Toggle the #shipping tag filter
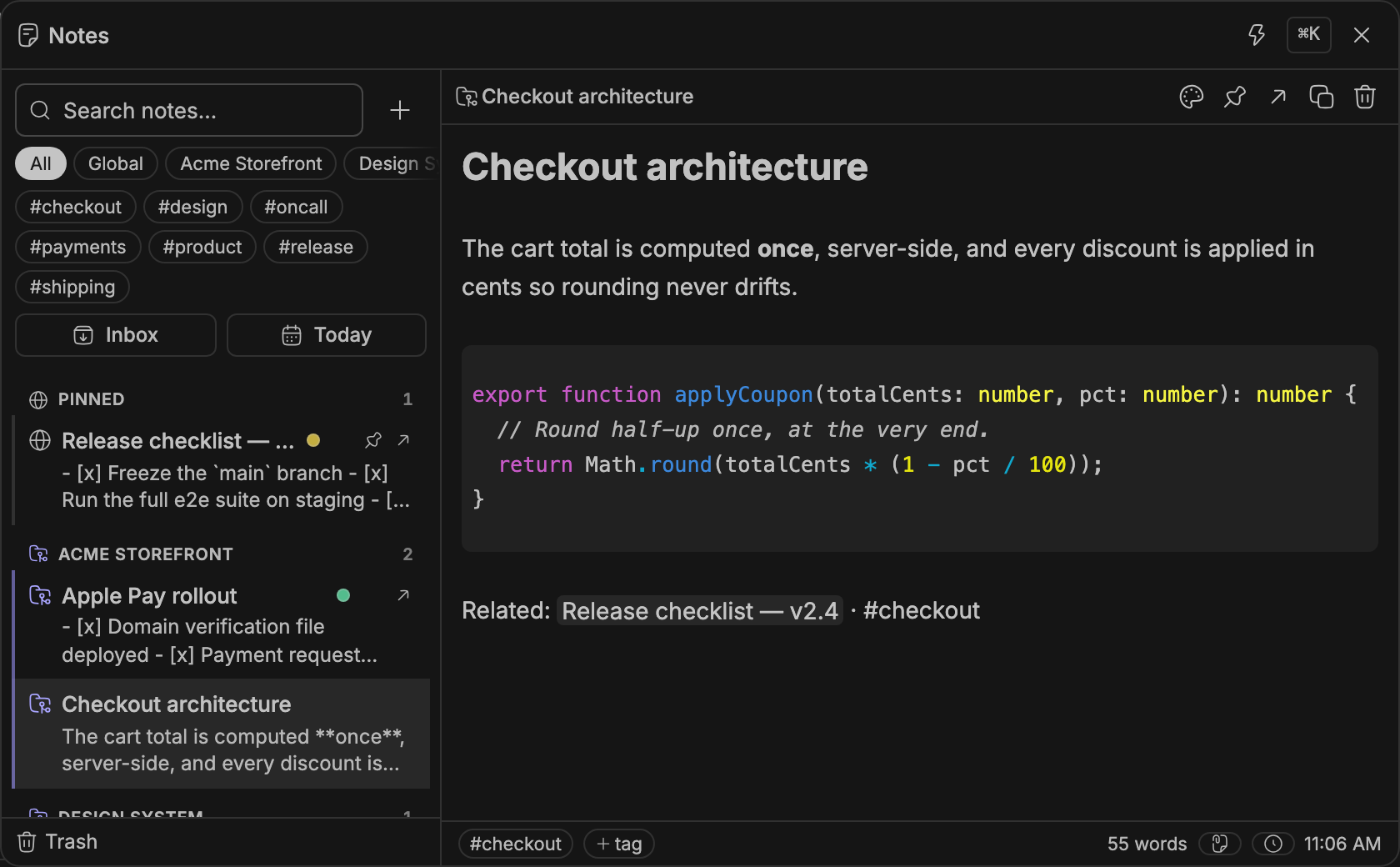 72,287
